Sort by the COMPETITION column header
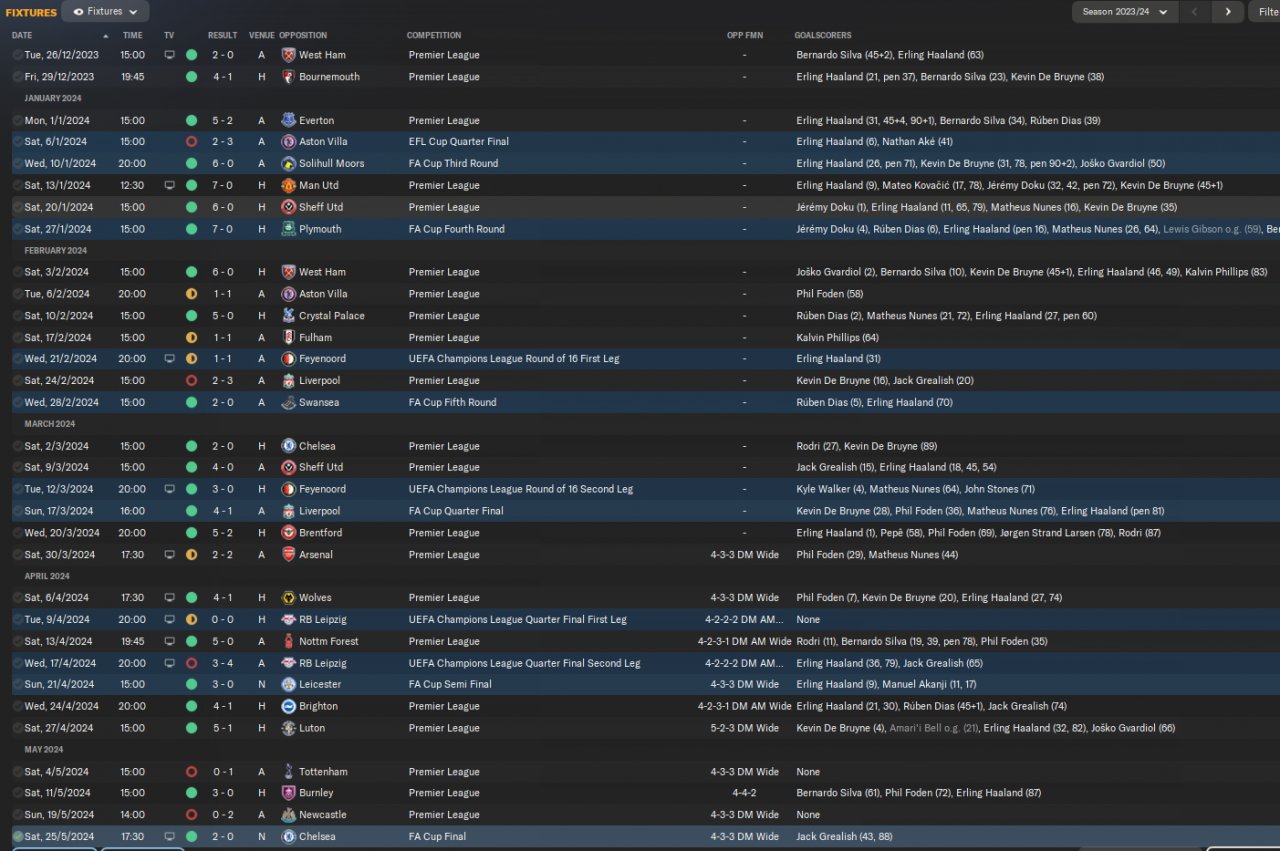Viewport: 1280px width, 851px height. point(434,35)
